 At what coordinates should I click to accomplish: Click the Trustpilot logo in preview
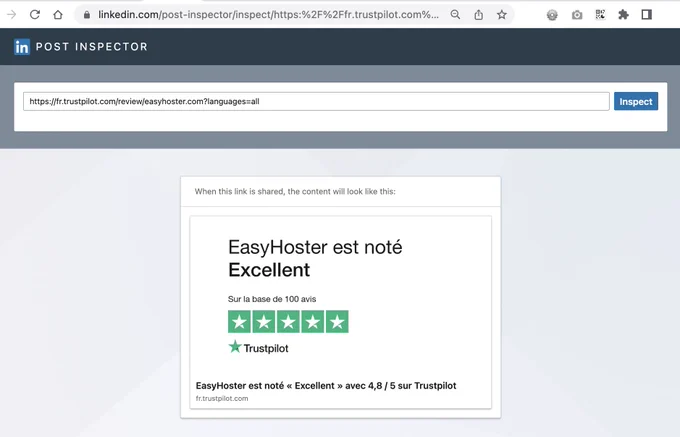[x=258, y=347]
